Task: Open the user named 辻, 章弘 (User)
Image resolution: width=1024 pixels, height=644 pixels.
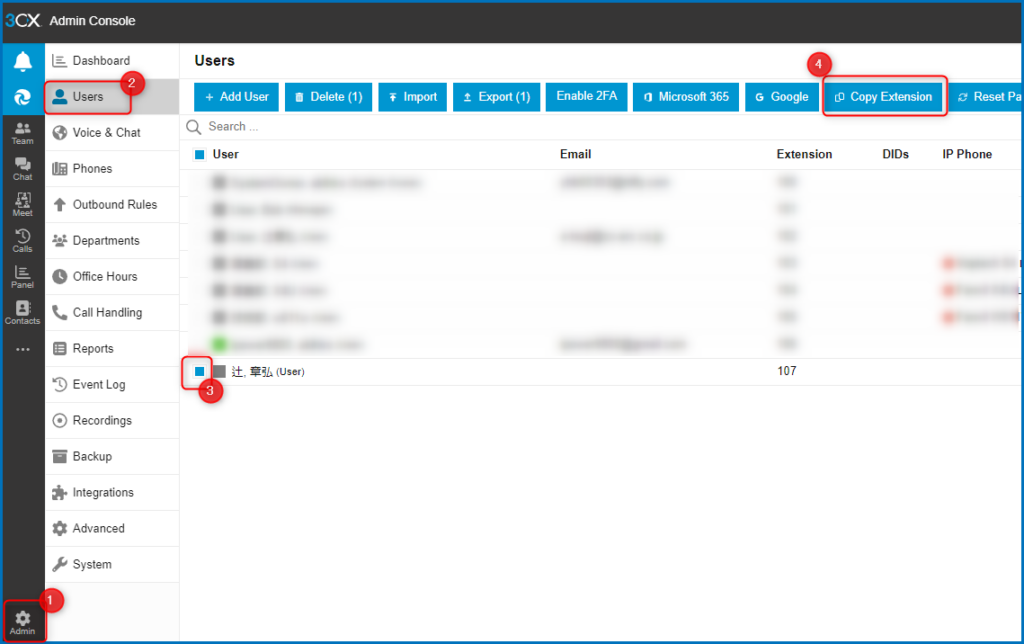Action: 268,372
